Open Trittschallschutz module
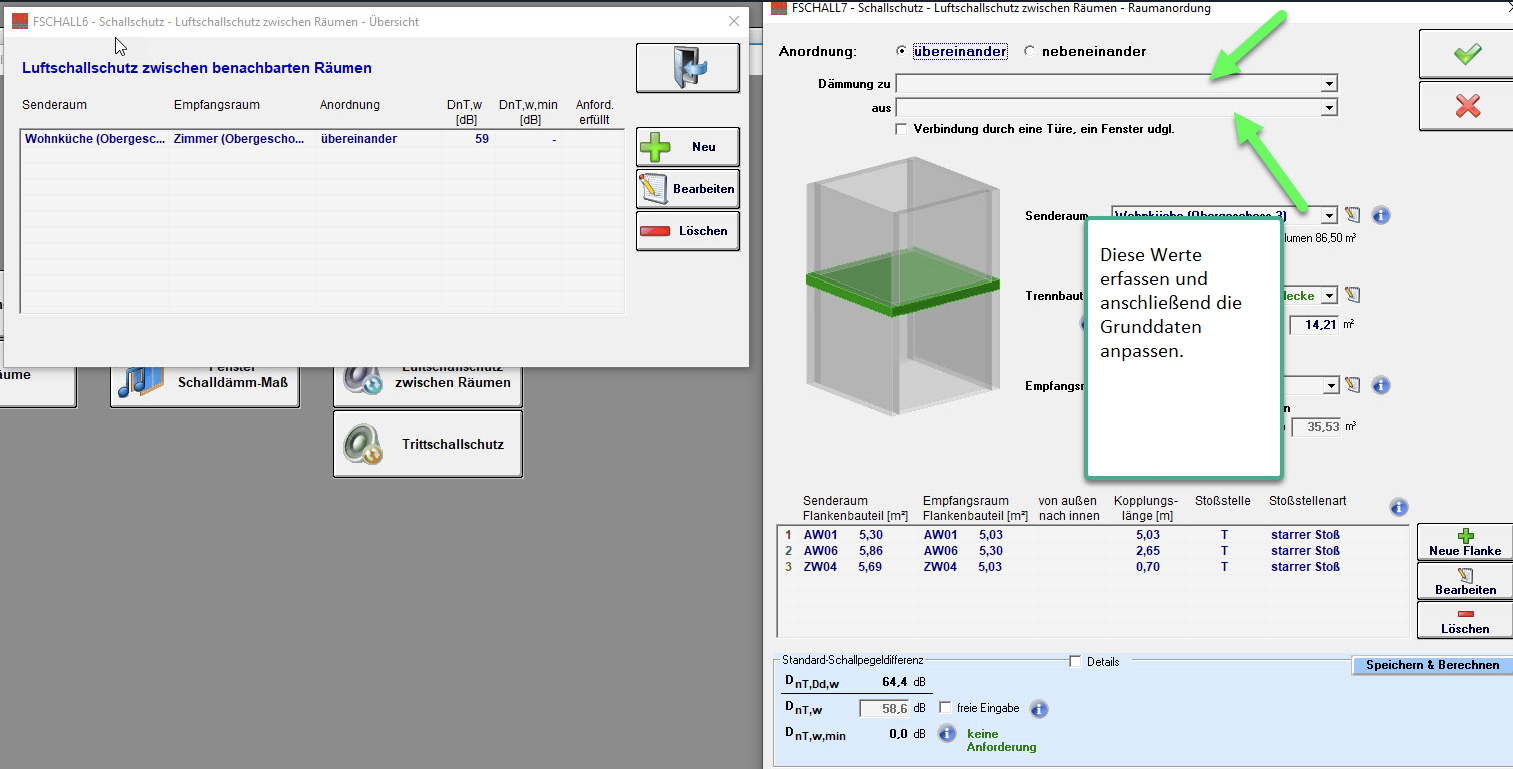 click(428, 444)
